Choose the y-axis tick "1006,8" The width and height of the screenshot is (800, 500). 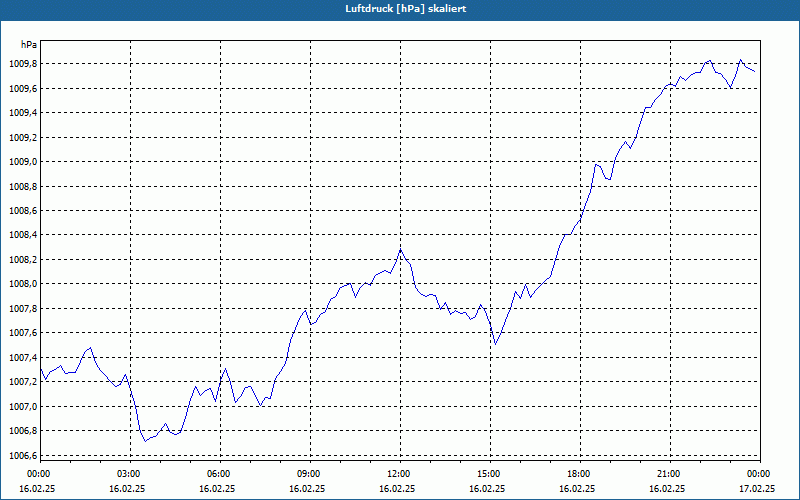pyautogui.click(x=23, y=431)
